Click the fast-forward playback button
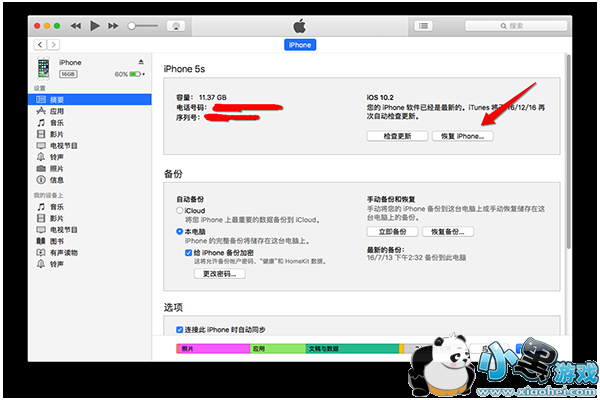Viewport: 600px width, 400px height. click(113, 26)
